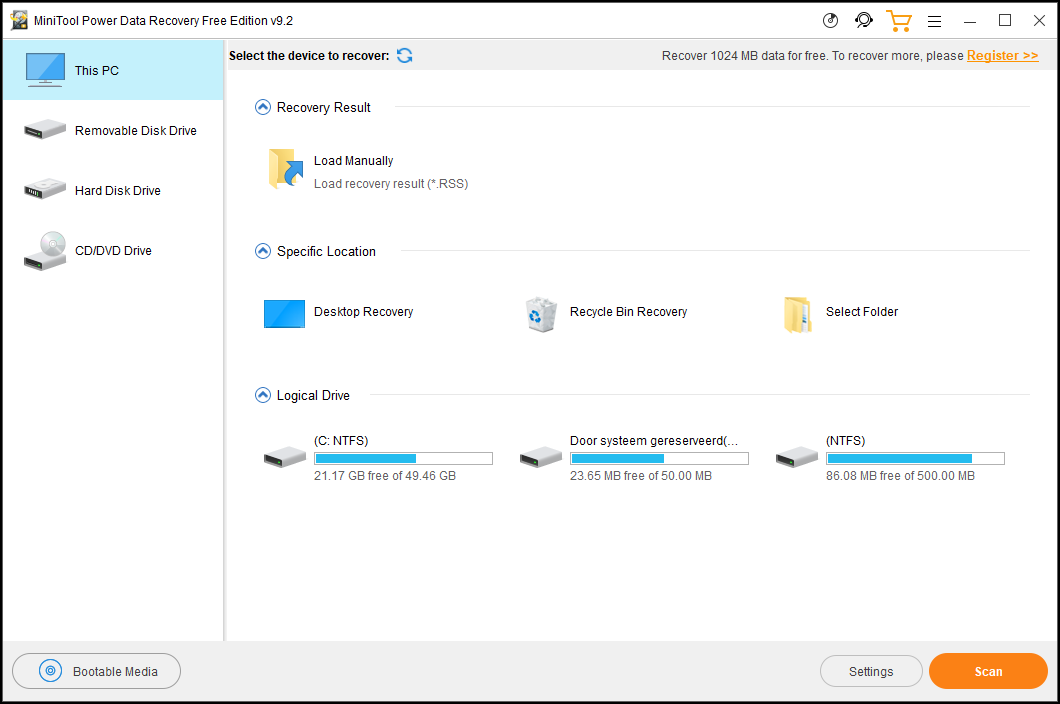Minimize the MiniTool window
The width and height of the screenshot is (1060, 704).
(970, 21)
